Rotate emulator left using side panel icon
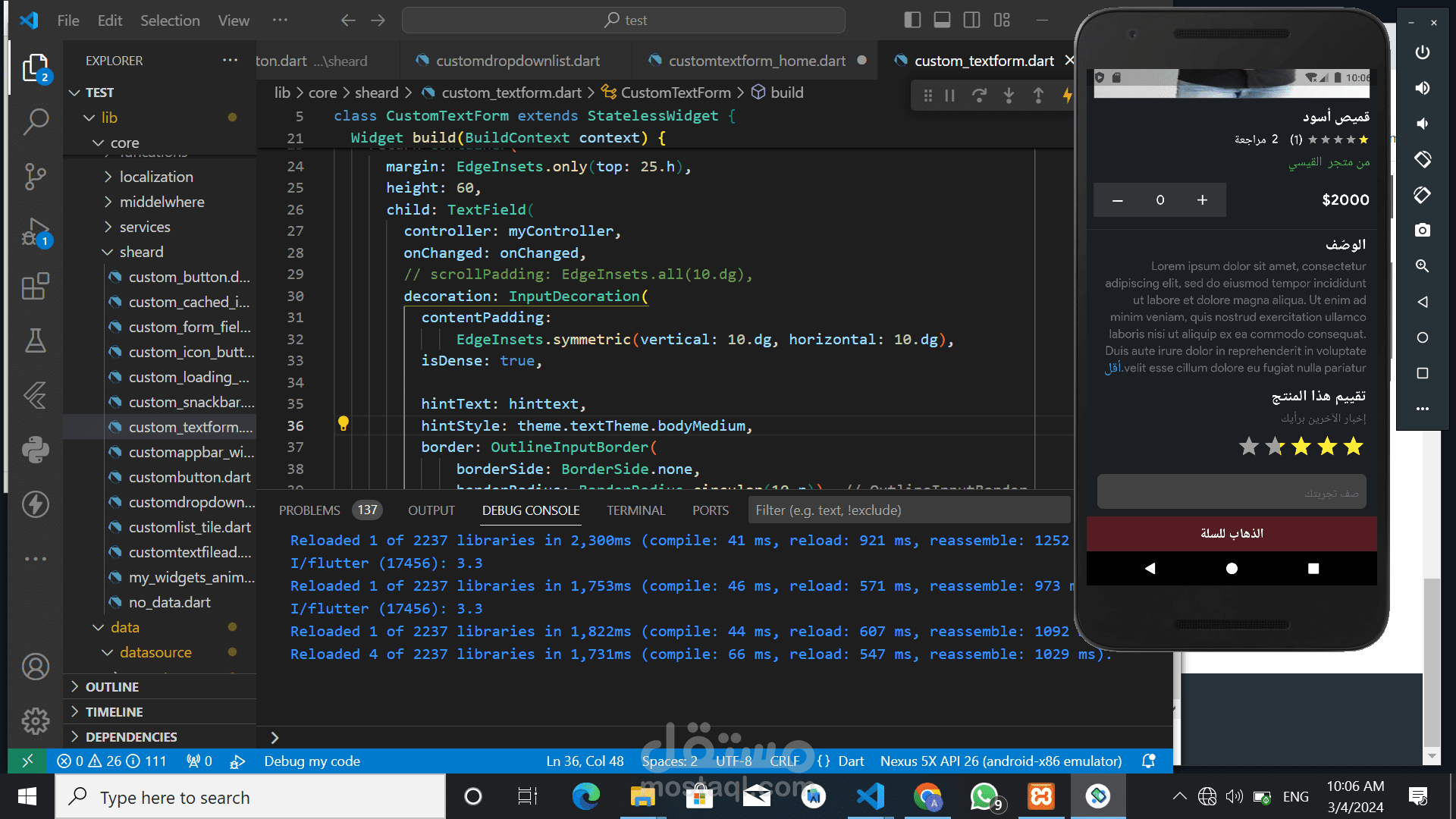Screen dimensions: 1456x819 click(1422, 159)
